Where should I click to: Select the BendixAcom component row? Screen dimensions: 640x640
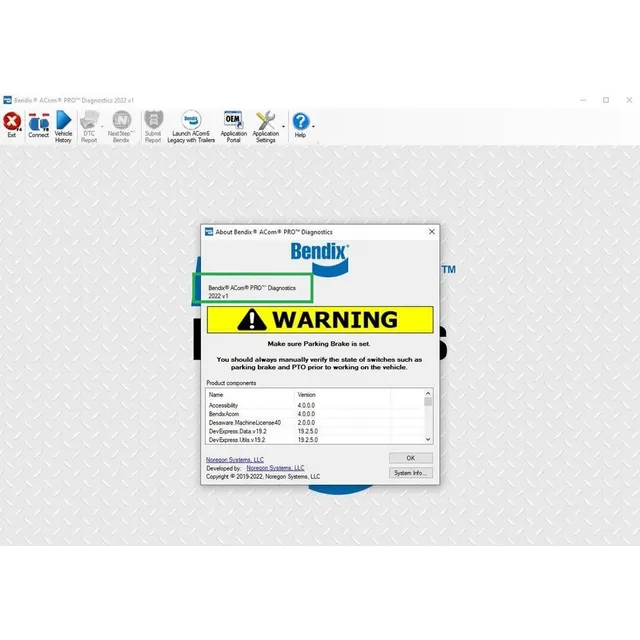[315, 414]
